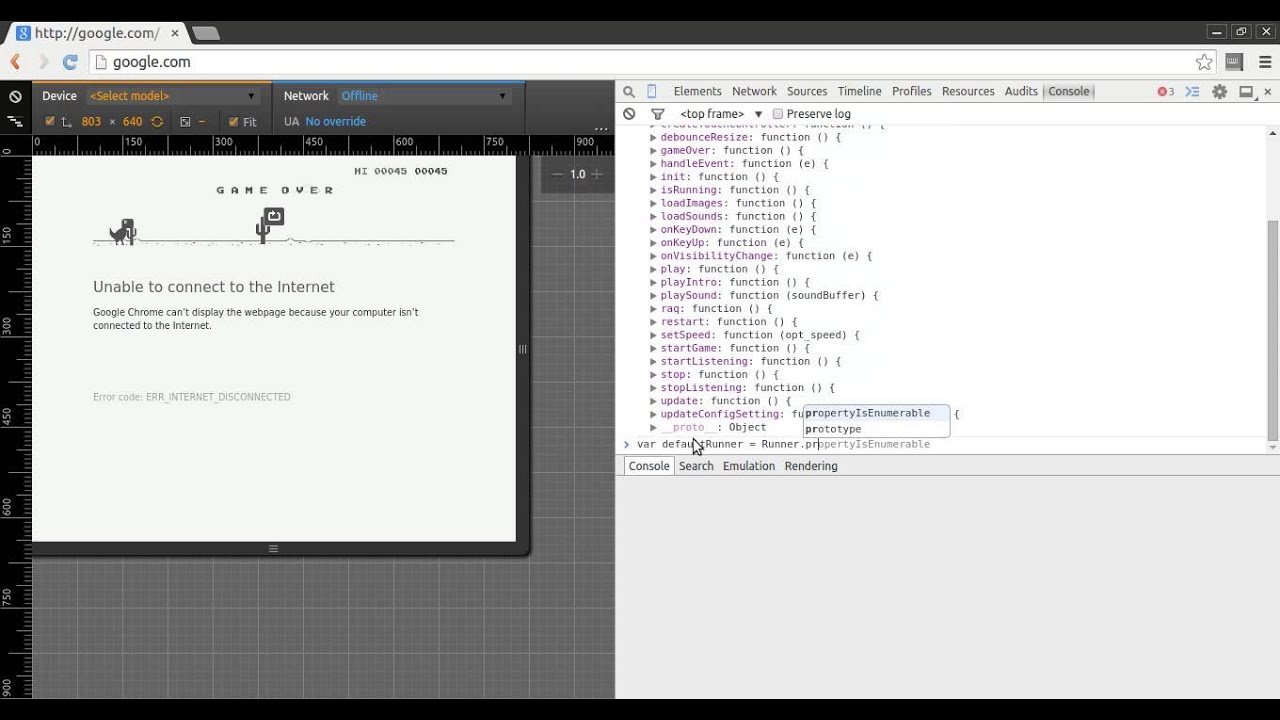Open the Chrome hamburger menu

tap(1265, 62)
